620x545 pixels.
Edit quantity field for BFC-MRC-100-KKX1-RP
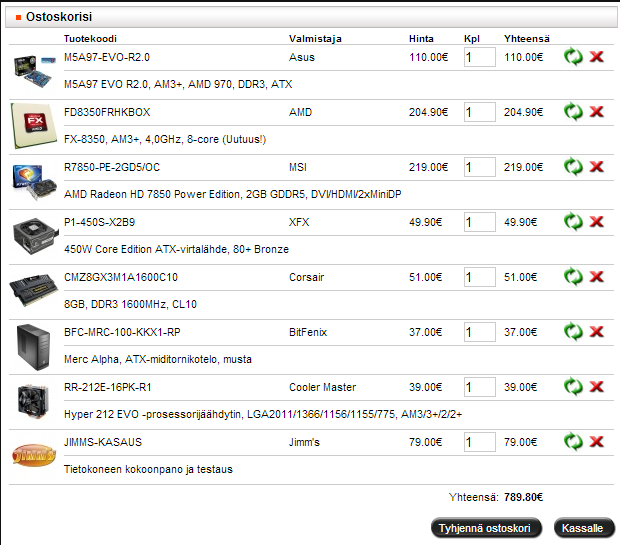[x=480, y=332]
